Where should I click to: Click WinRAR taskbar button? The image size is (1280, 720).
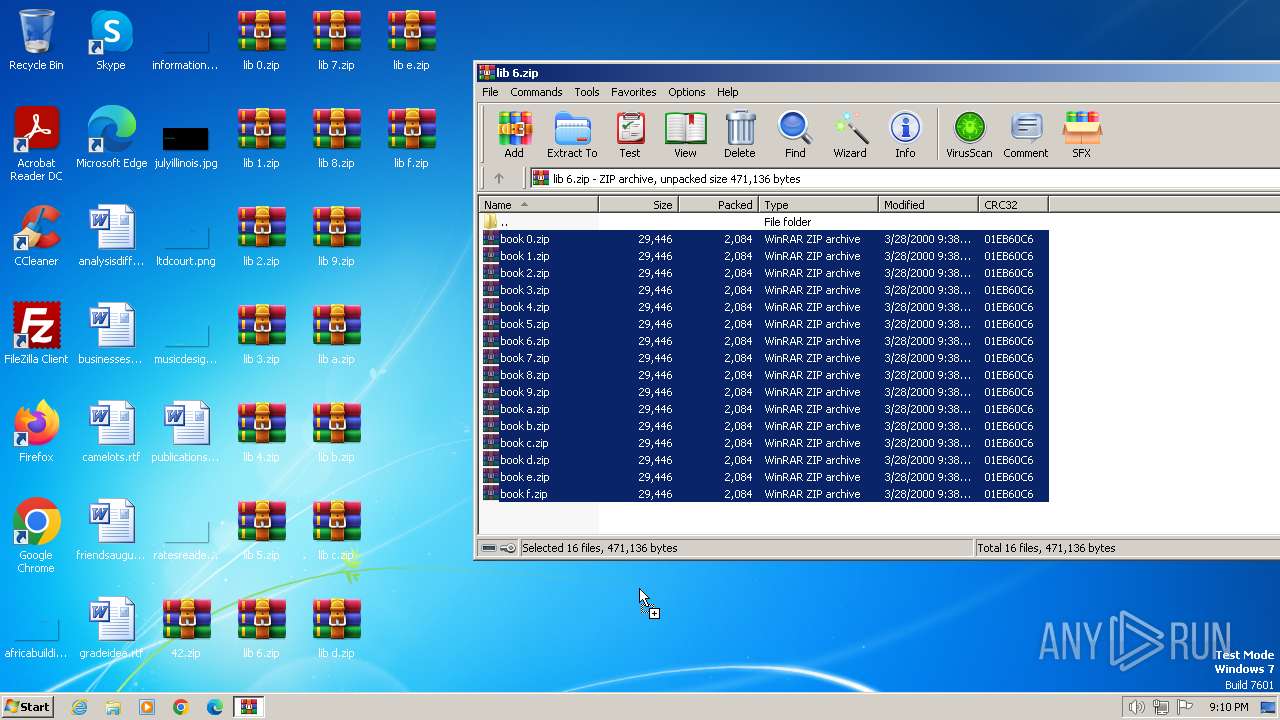pyautogui.click(x=248, y=707)
